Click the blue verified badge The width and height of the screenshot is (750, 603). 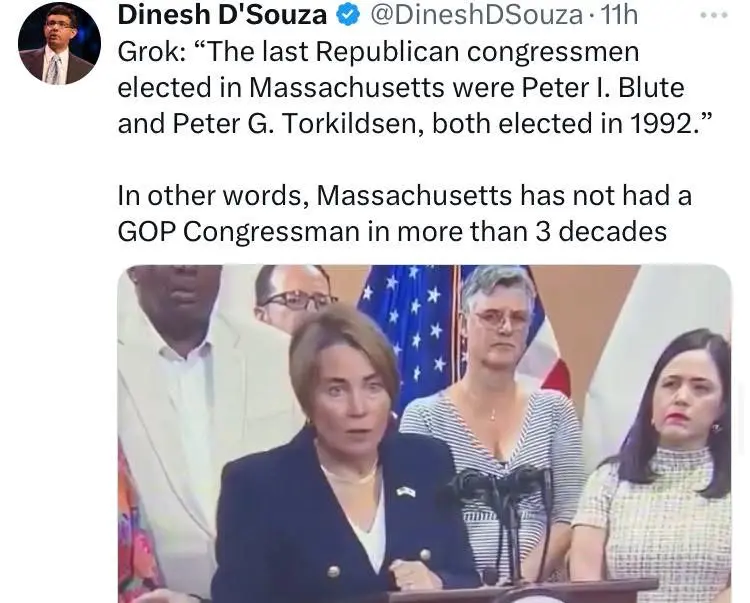click(x=347, y=15)
